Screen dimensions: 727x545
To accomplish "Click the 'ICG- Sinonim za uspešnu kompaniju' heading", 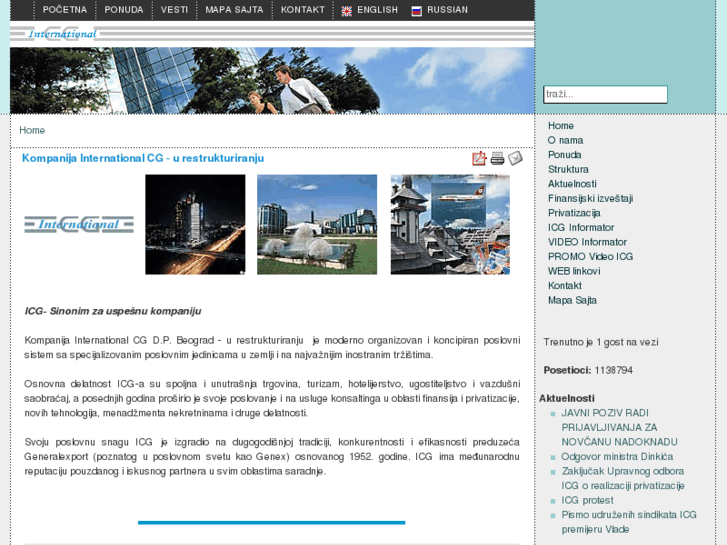I will (113, 311).
